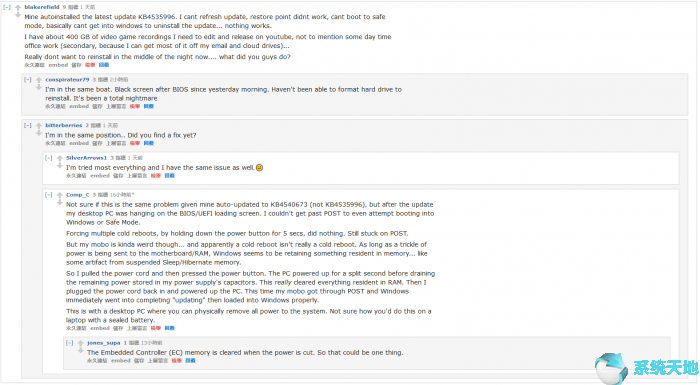Upvote SilverArrows1's comment
This screenshot has height=385, width=700.
point(60,159)
